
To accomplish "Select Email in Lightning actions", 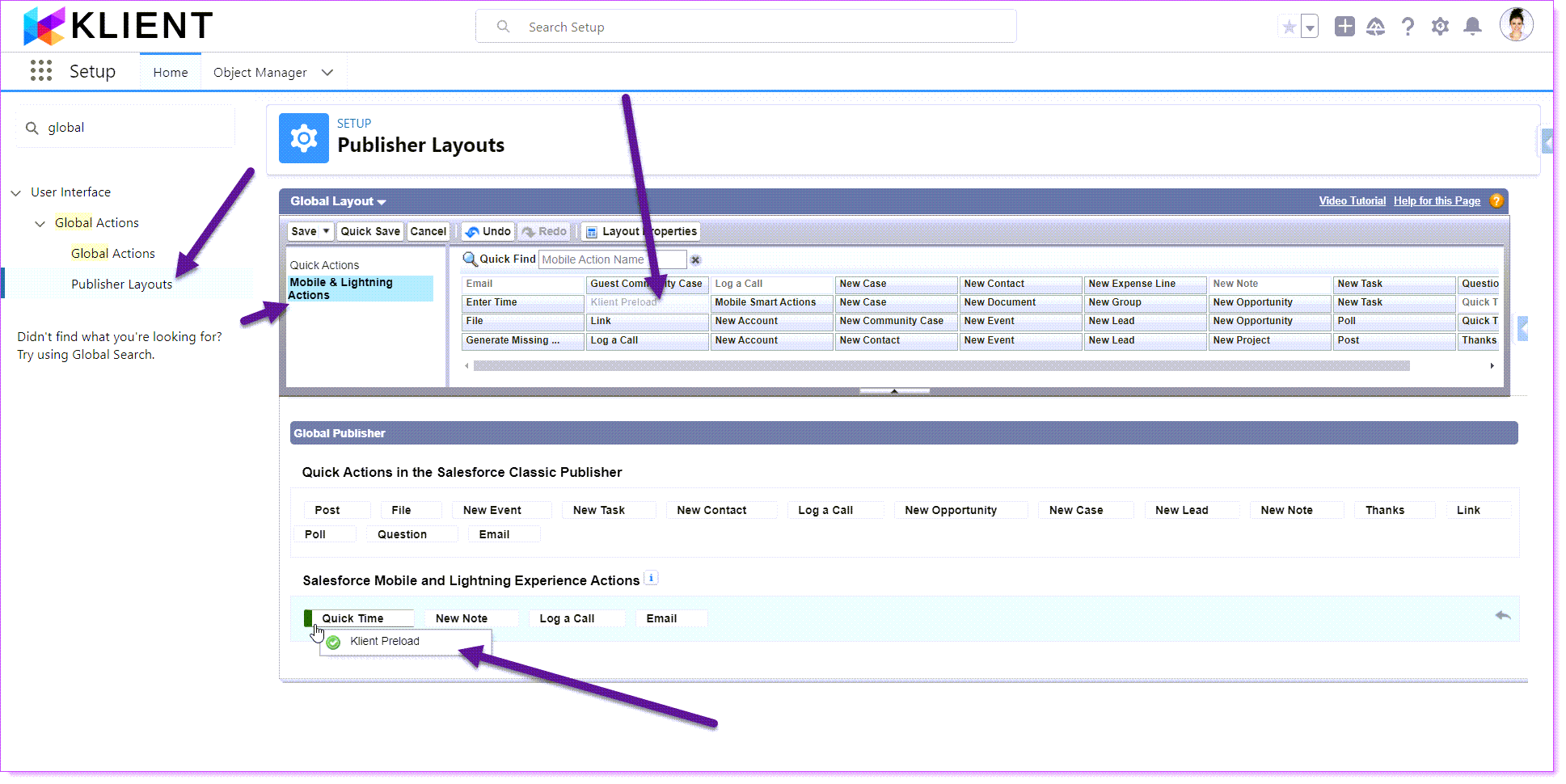I will click(x=671, y=619).
